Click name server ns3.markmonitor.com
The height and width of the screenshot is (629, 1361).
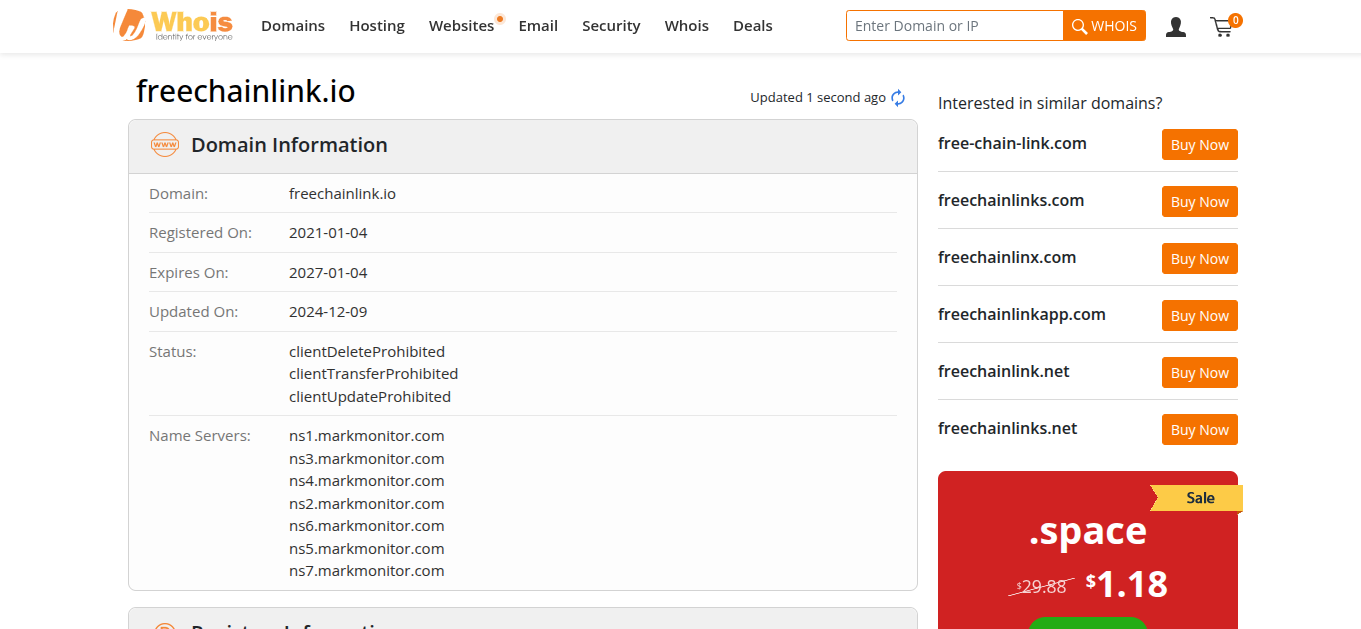tap(367, 459)
